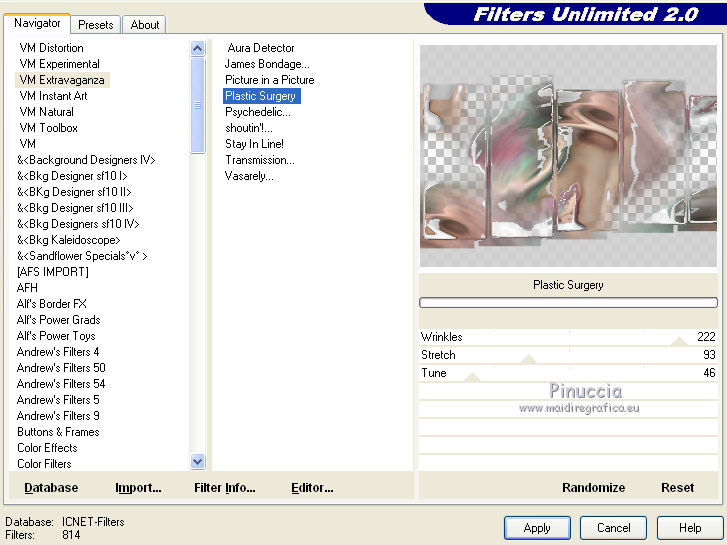Open the About tab
This screenshot has height=545, width=727.
pos(145,25)
